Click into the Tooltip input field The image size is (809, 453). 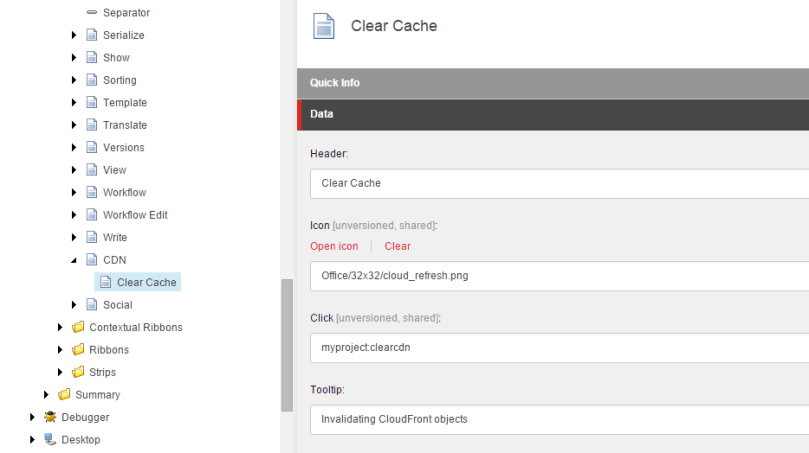point(560,419)
